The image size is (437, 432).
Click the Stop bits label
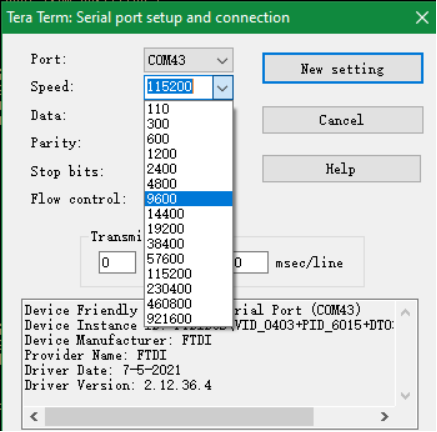(67, 172)
